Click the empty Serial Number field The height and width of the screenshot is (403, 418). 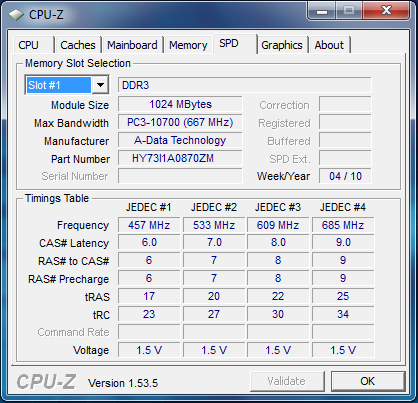[180, 176]
